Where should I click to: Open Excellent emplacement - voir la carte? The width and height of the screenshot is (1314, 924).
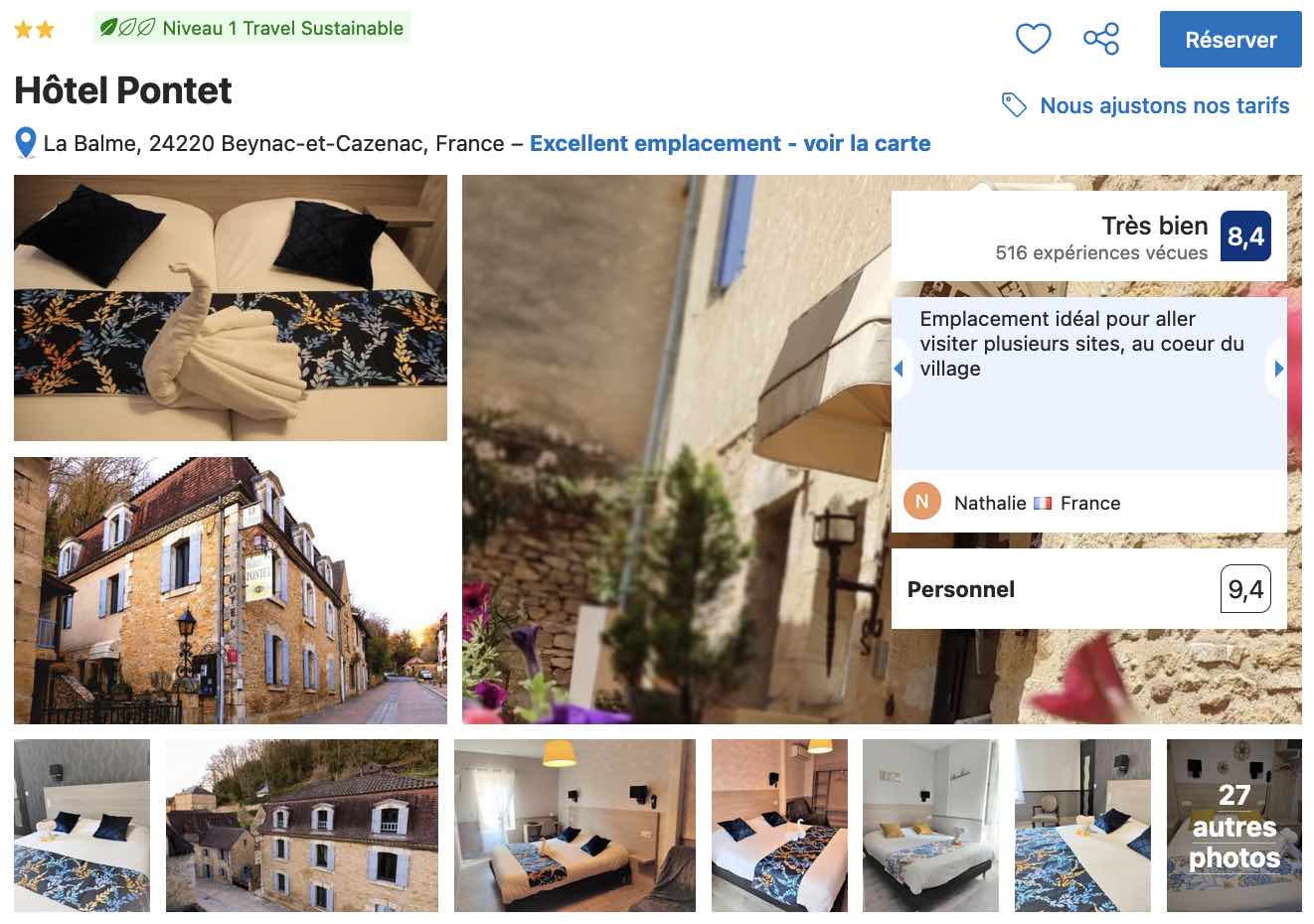[x=730, y=143]
